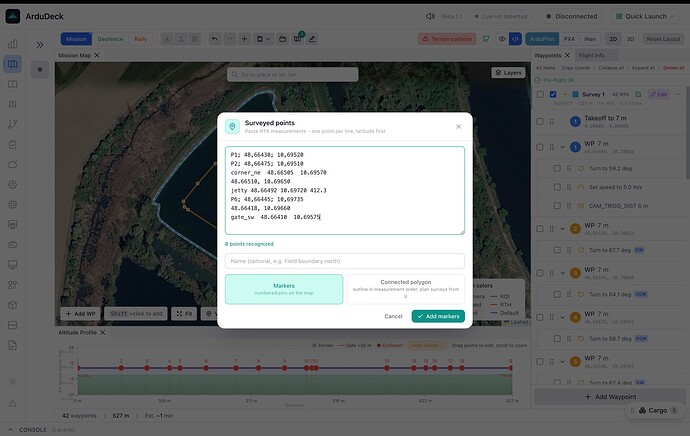This screenshot has width=690, height=436.
Task: Select the mission map sidebar icon
Action: click(13, 64)
